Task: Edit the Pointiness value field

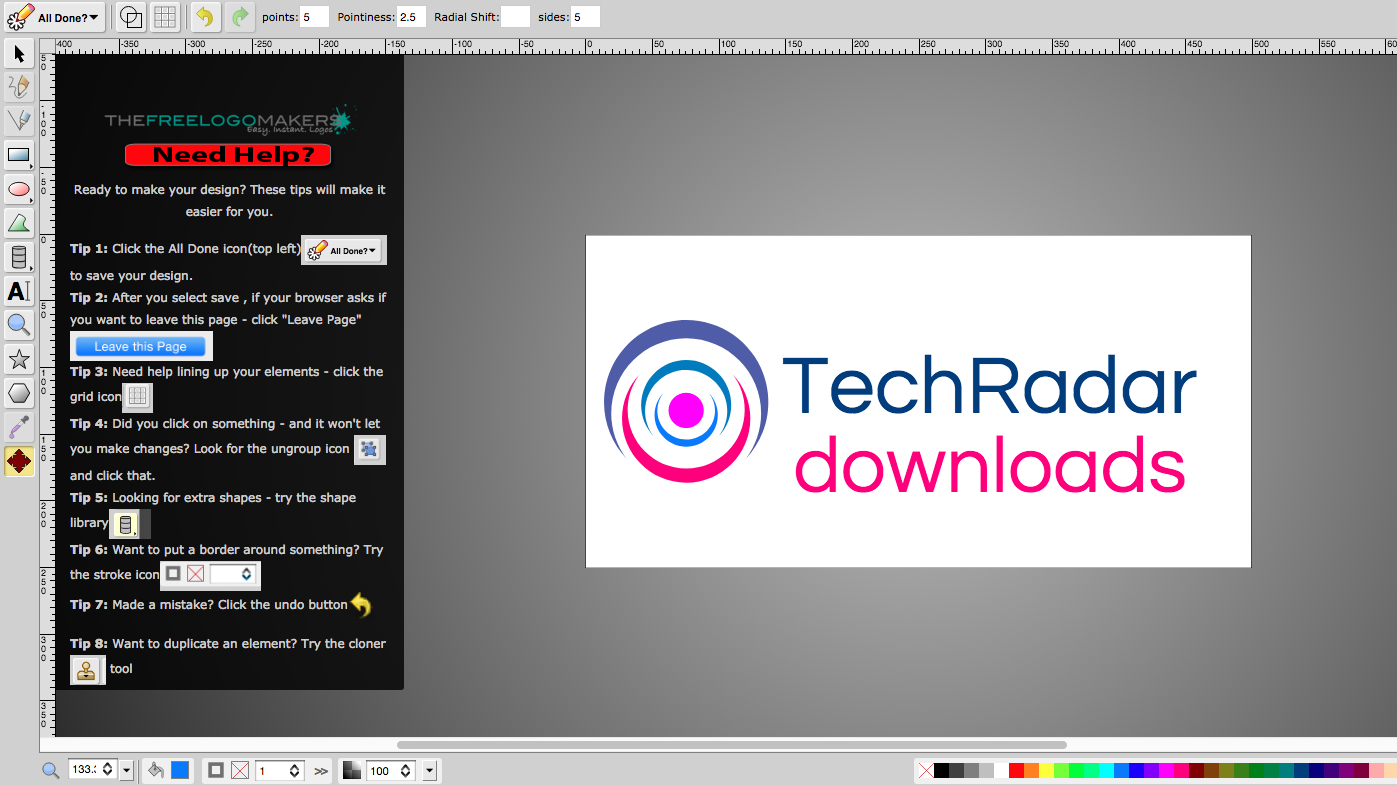Action: (411, 17)
